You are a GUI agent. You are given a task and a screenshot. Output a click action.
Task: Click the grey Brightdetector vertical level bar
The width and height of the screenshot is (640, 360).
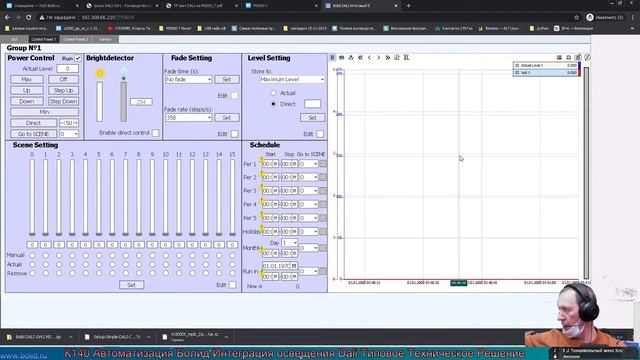123,102
